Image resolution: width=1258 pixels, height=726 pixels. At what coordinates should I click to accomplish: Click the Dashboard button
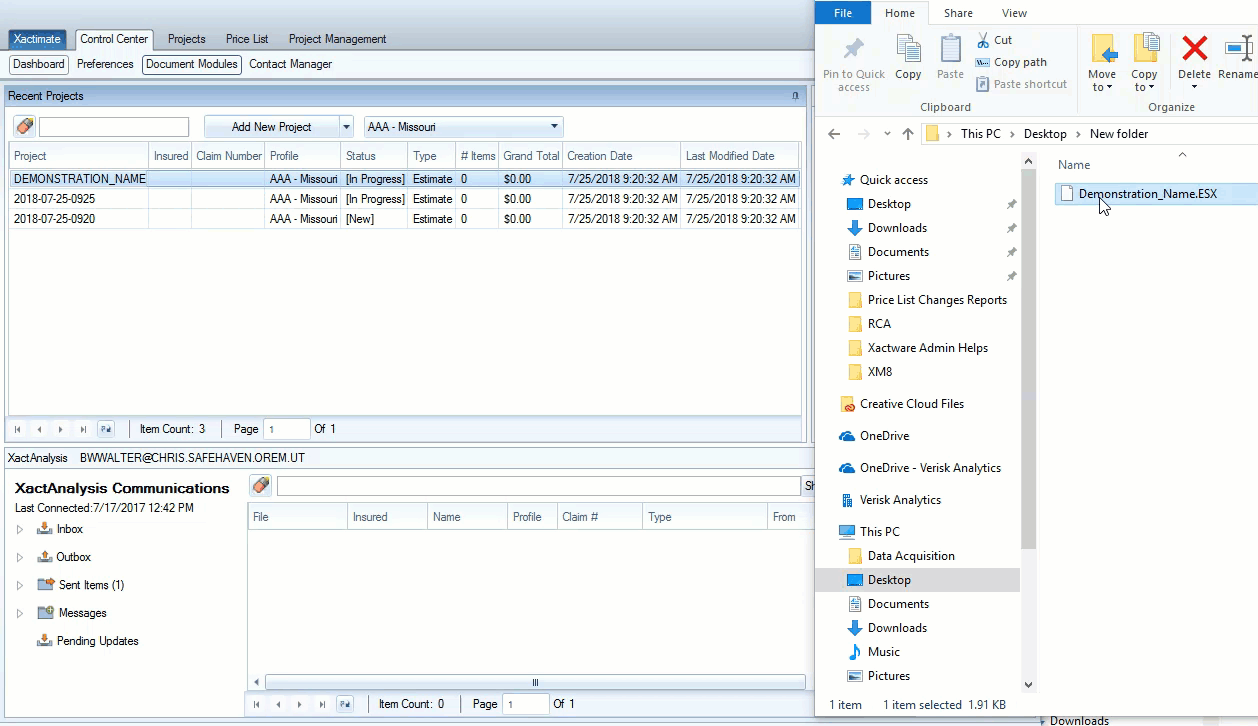pyautogui.click(x=39, y=64)
